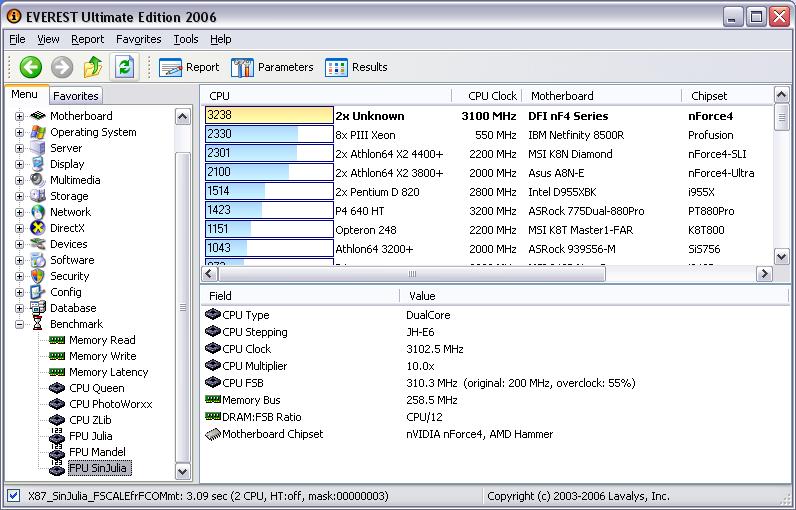The width and height of the screenshot is (796, 510).
Task: Click the Devices tree icon
Action: [x=38, y=244]
